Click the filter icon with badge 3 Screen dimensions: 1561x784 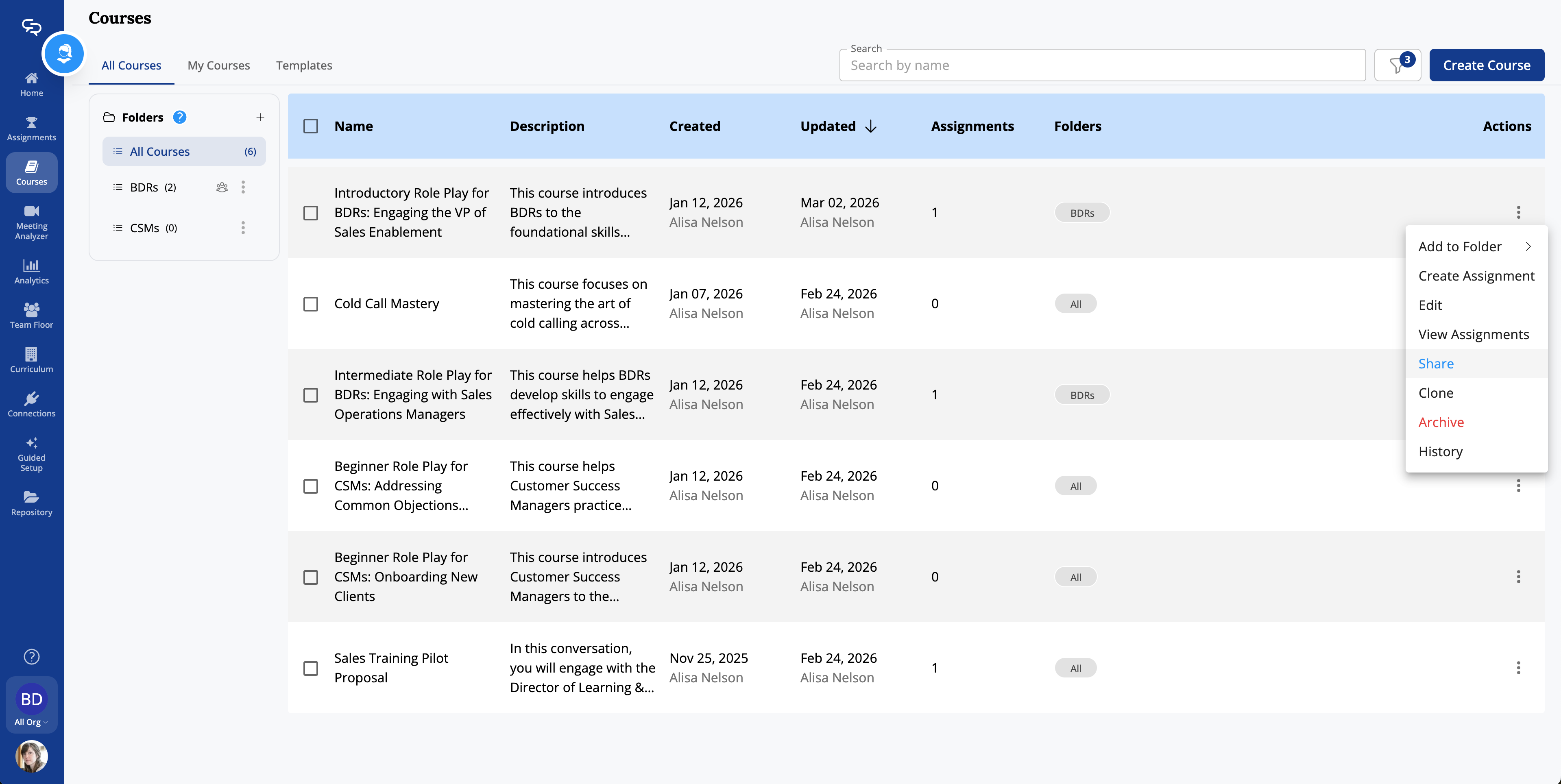pos(1397,65)
